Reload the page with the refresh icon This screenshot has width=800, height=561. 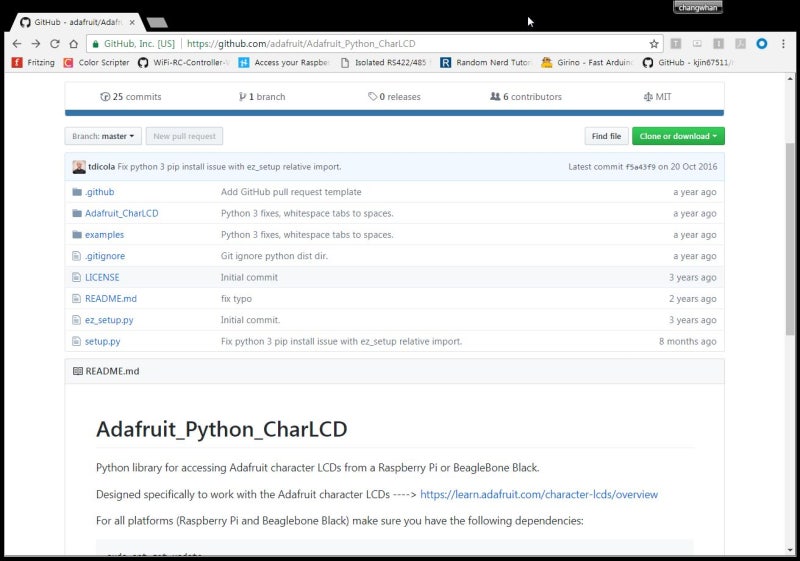(54, 44)
